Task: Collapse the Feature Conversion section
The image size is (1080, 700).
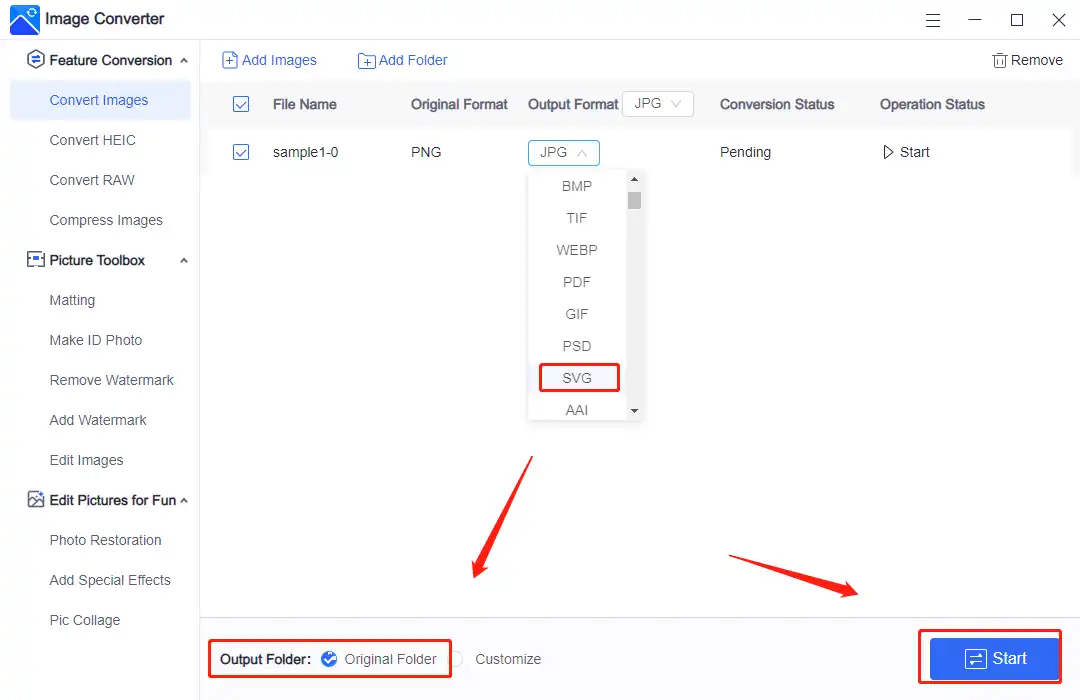Action: point(184,61)
